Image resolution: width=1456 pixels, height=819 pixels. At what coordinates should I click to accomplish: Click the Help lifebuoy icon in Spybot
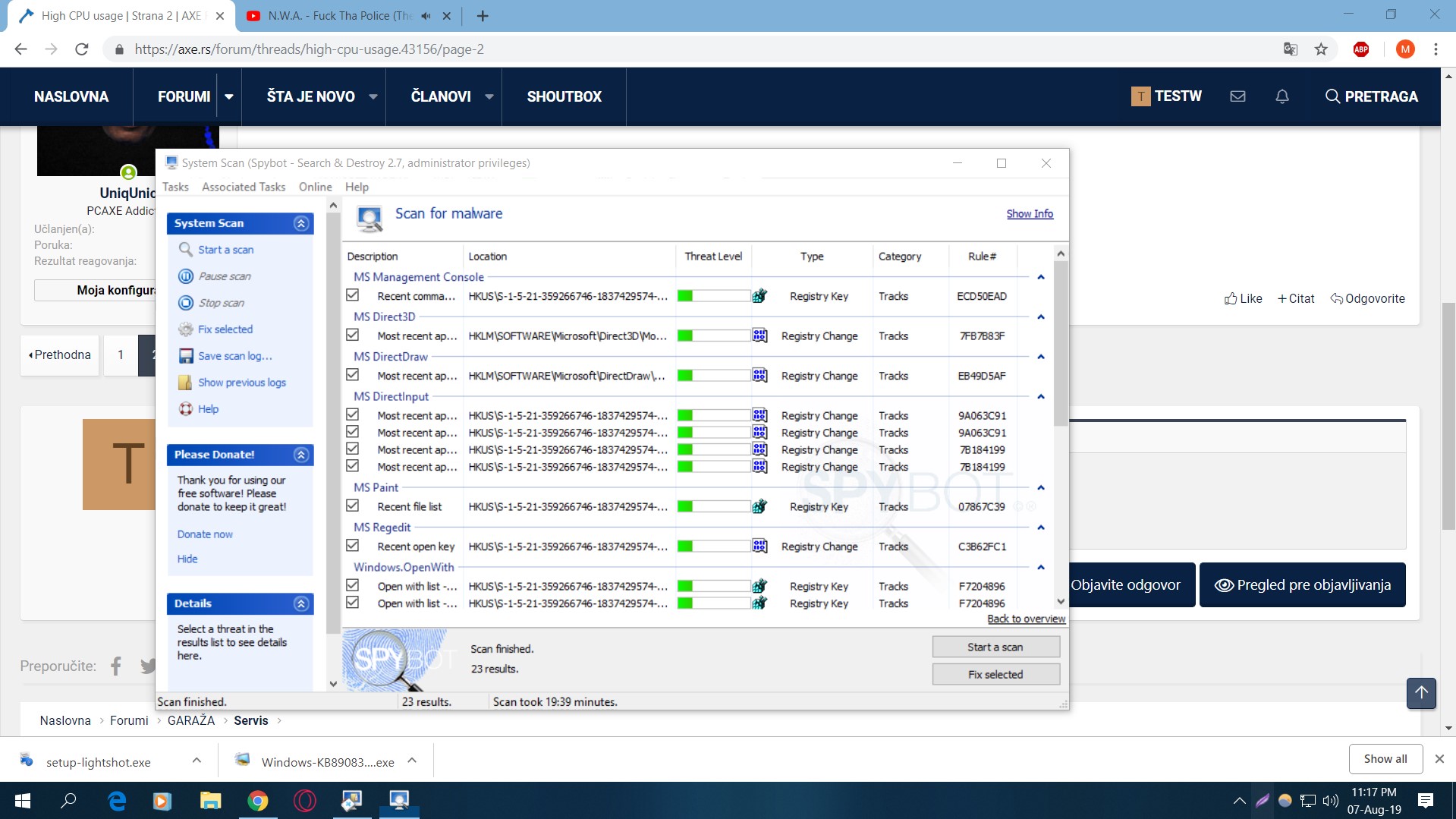(185, 409)
